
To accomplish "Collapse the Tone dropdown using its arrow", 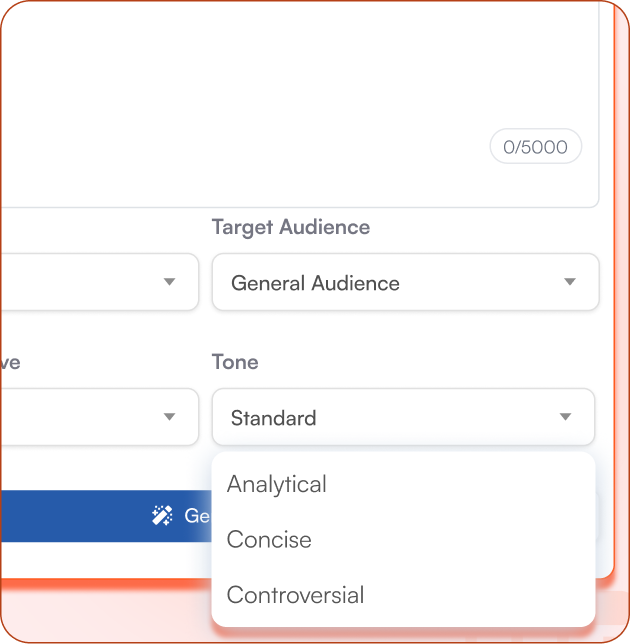I will (x=565, y=417).
